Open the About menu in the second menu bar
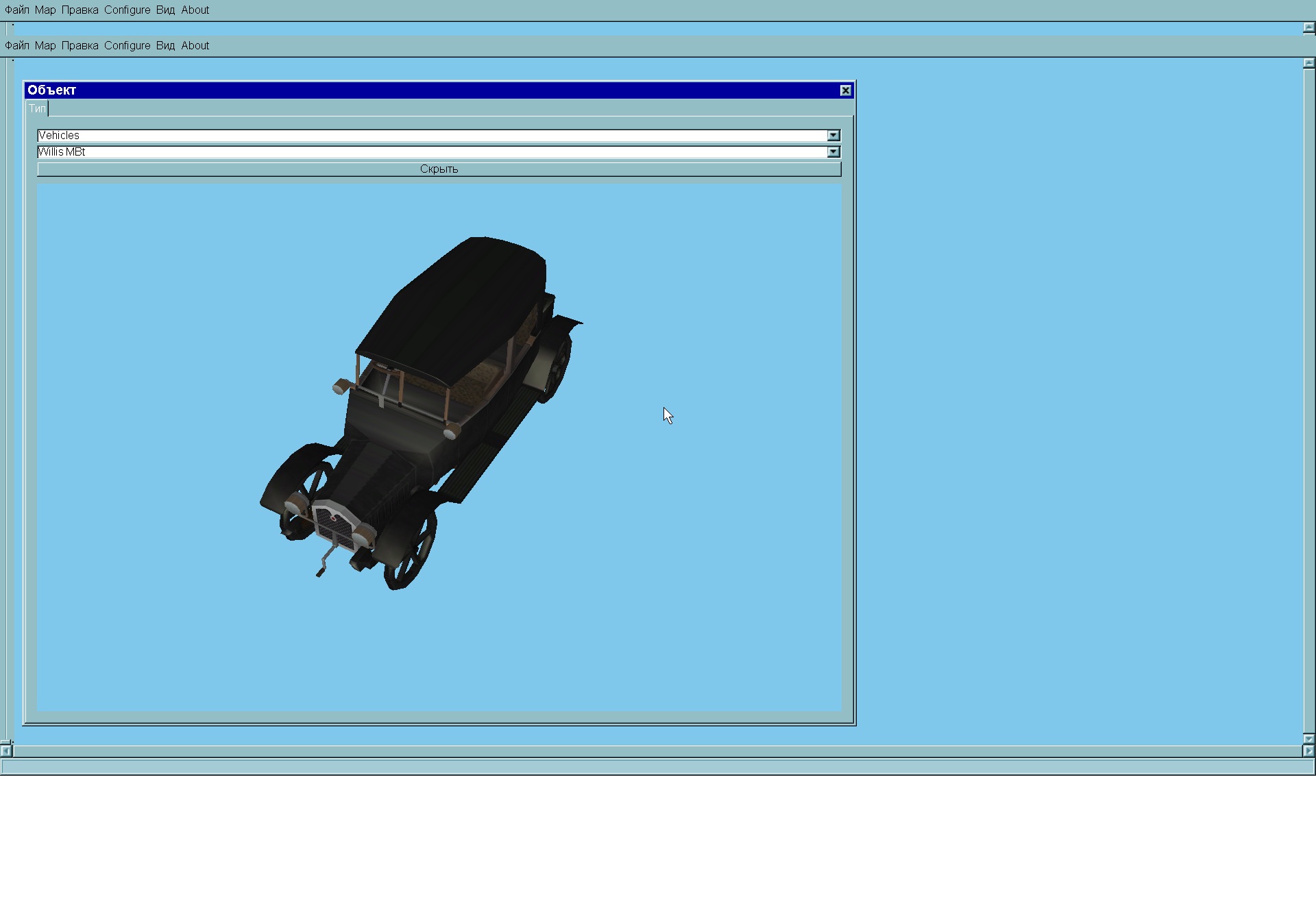Screen dimensions: 1316x910 [195, 46]
